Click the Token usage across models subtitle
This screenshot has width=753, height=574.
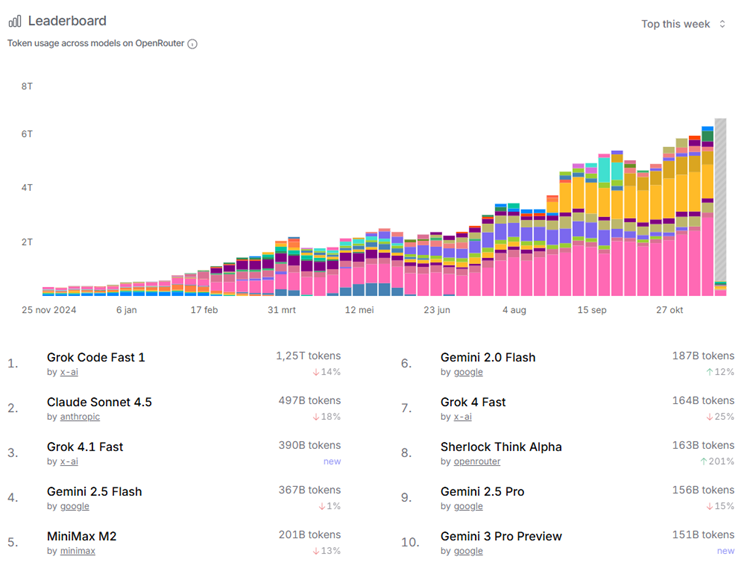(96, 43)
